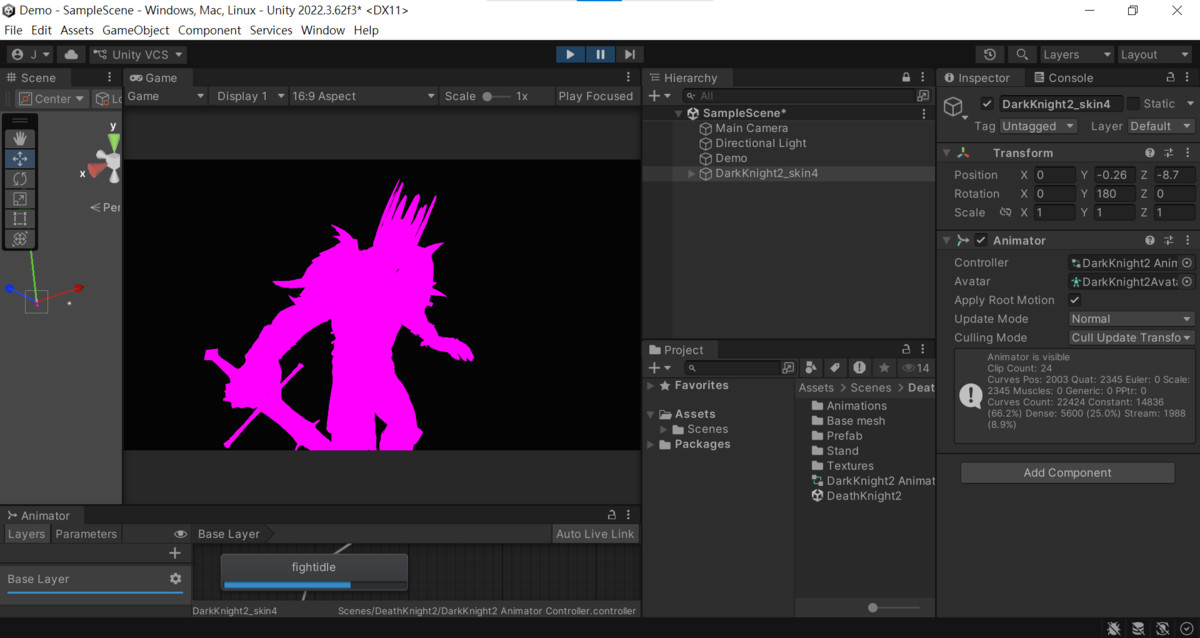Click search by type icon in Project
The image size is (1200, 638).
tap(811, 368)
